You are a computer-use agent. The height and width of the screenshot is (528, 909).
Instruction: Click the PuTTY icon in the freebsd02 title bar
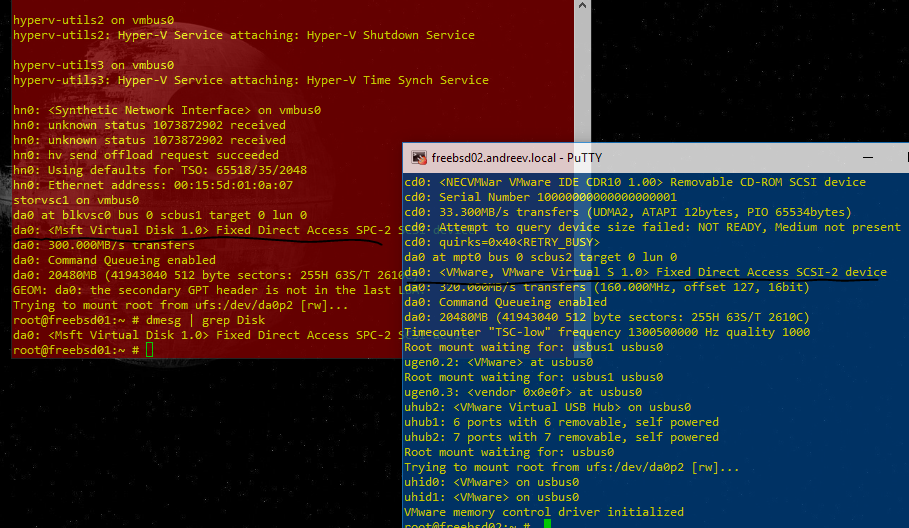pyautogui.click(x=419, y=158)
